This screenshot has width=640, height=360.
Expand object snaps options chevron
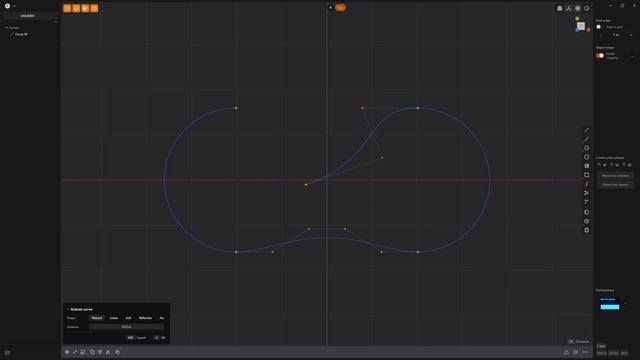tap(632, 56)
